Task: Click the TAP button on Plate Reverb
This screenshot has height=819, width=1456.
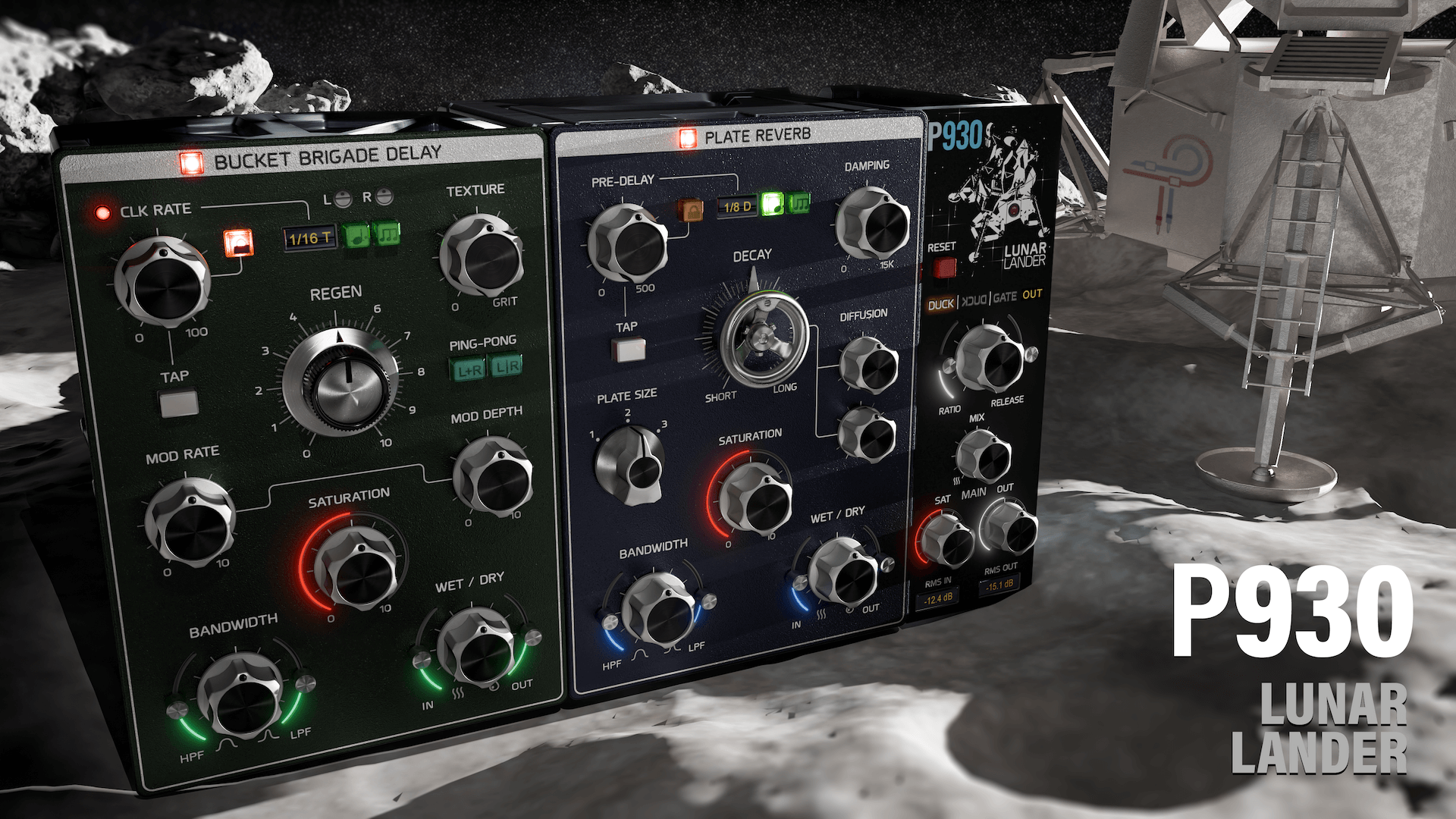Action: pos(629,350)
